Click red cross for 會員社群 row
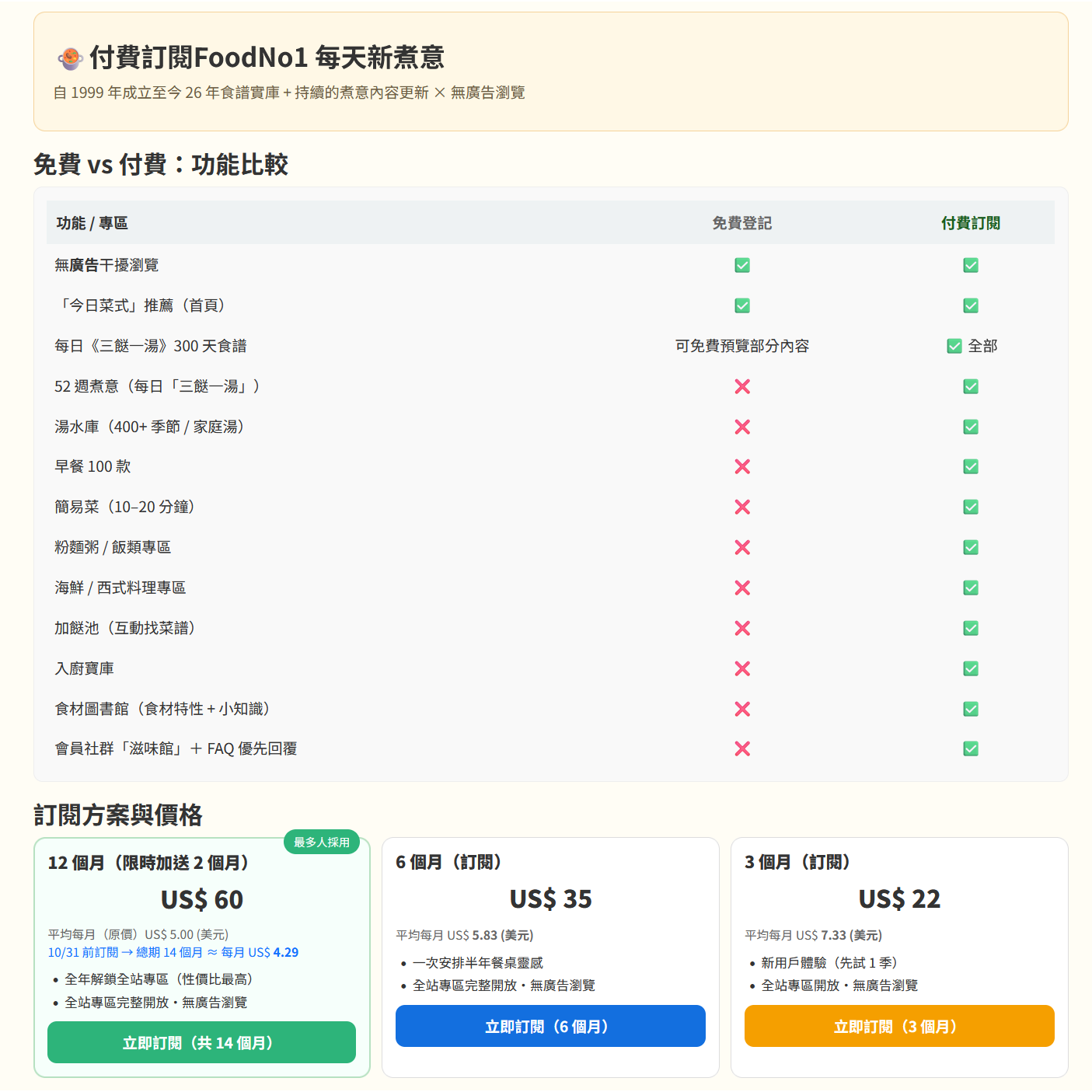Screen dimensions: 1092x1092 [742, 748]
